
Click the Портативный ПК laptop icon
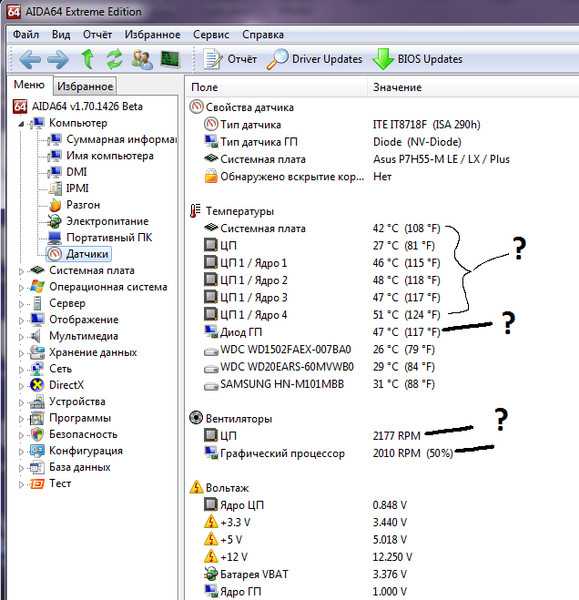point(55,238)
